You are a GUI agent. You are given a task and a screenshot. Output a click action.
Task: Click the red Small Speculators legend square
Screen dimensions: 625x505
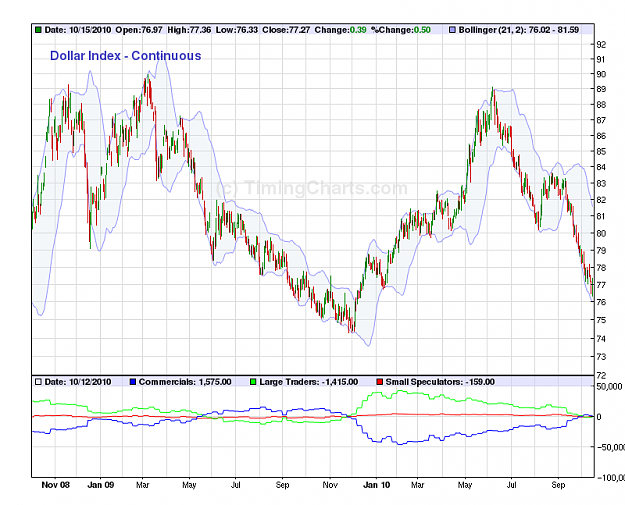click(x=379, y=382)
